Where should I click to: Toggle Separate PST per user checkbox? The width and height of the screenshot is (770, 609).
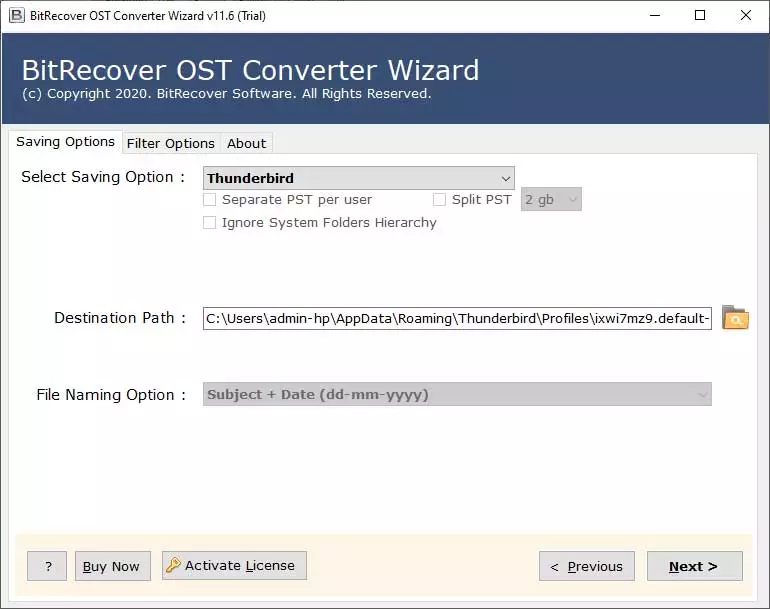[x=210, y=199]
